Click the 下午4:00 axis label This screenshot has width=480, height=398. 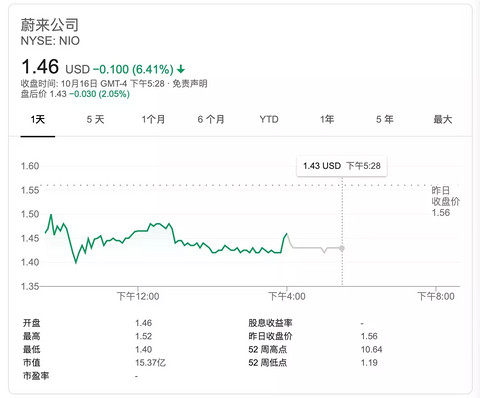287,296
